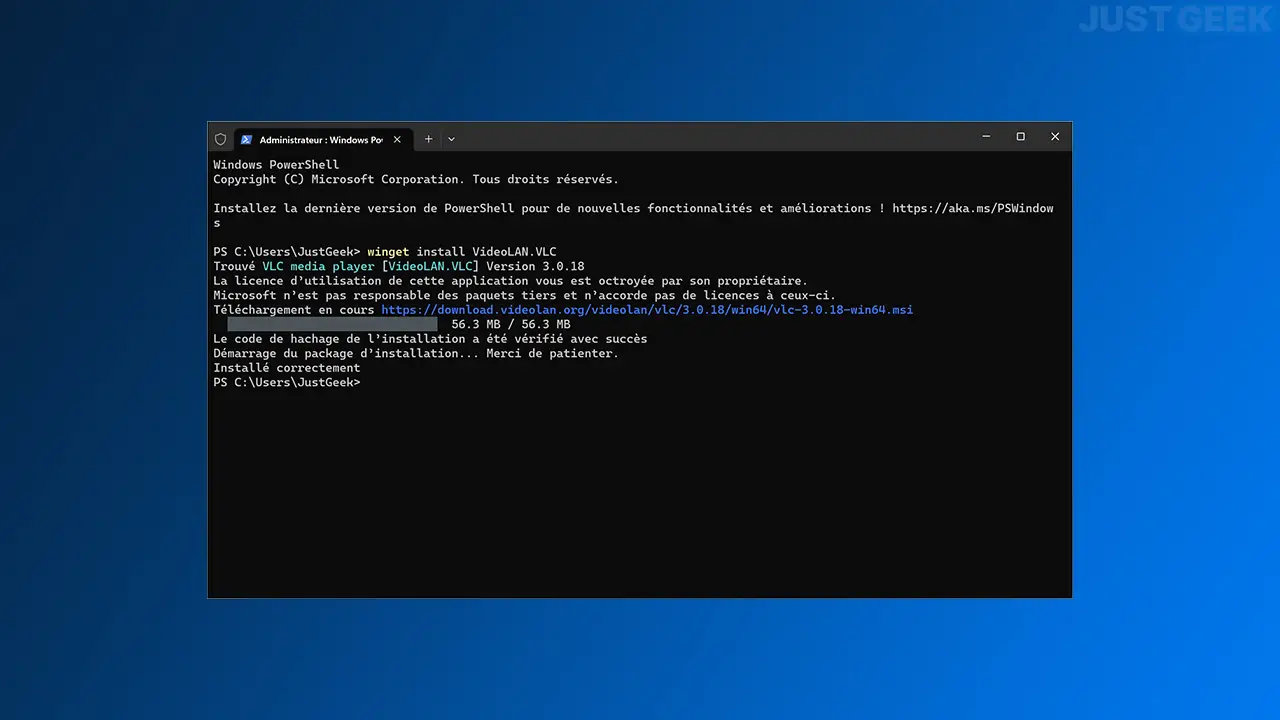Screen dimensions: 1280x720
Task: Click the admin shield icon in title bar
Action: pos(221,139)
